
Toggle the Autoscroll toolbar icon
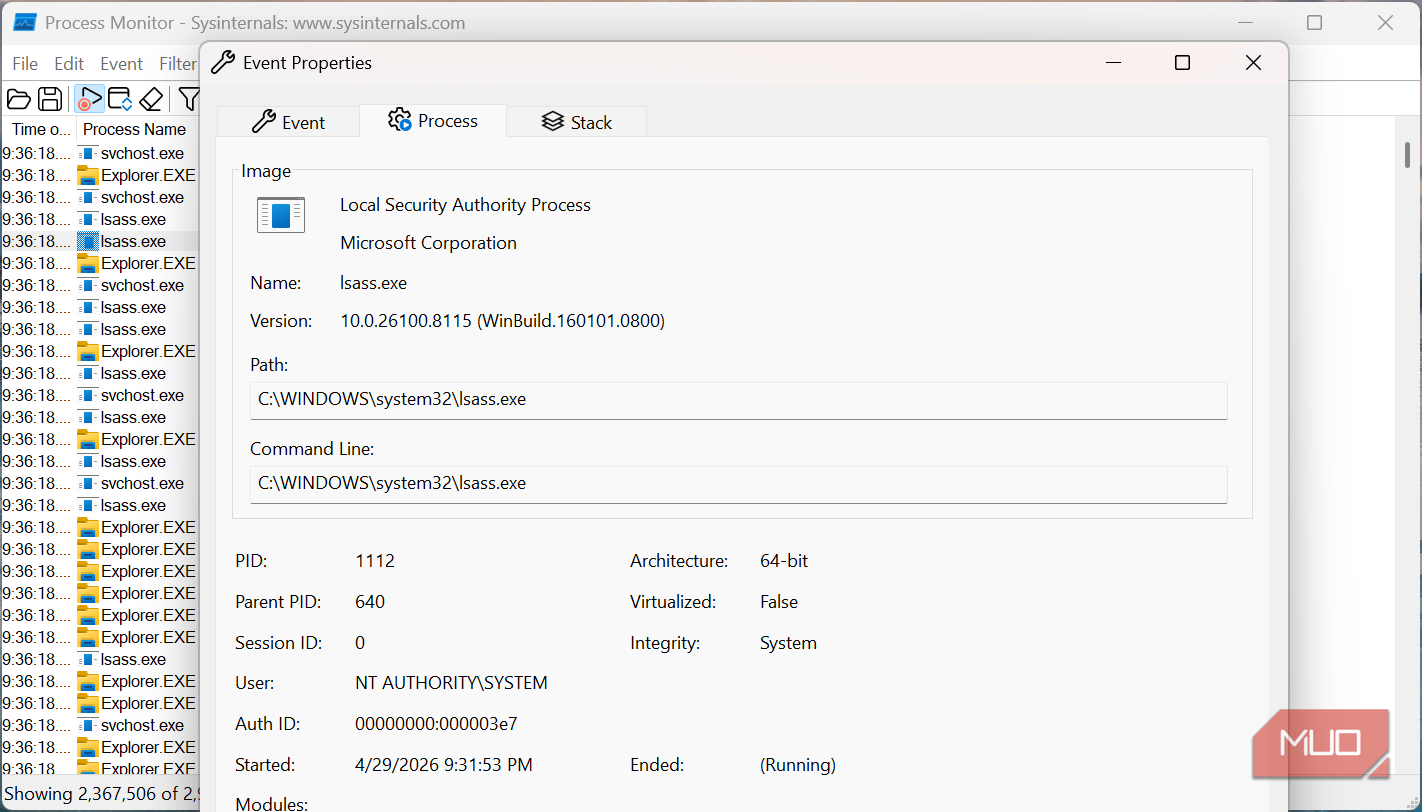[120, 98]
